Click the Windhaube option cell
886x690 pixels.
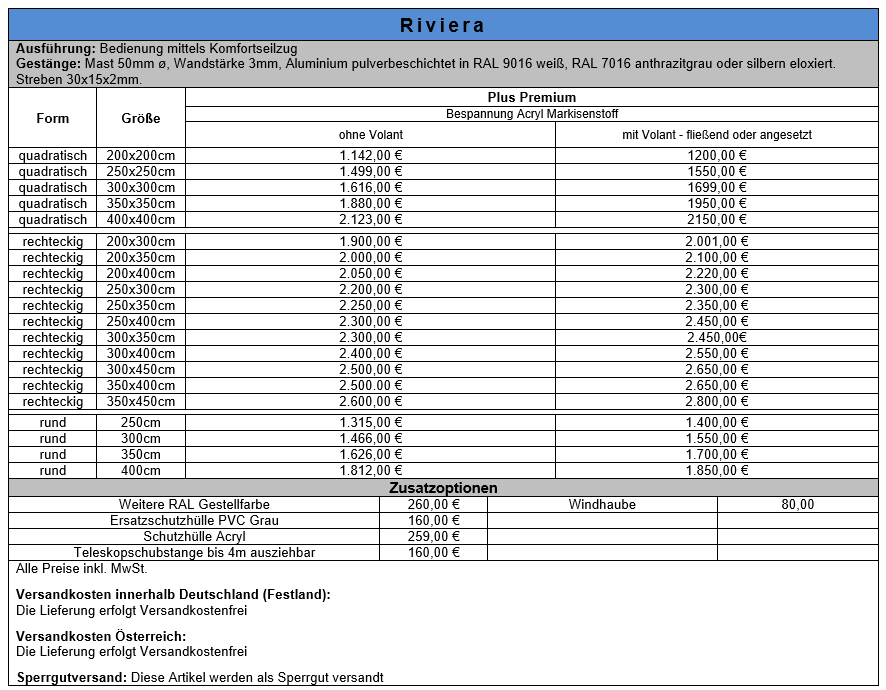[x=601, y=504]
